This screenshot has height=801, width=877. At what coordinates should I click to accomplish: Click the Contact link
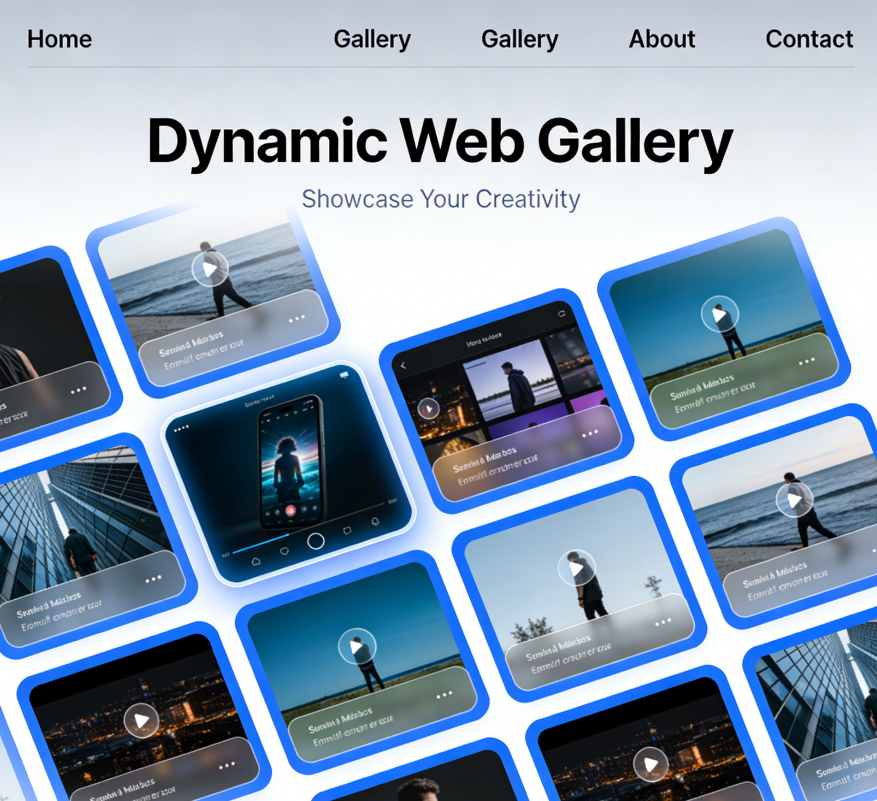pos(808,39)
